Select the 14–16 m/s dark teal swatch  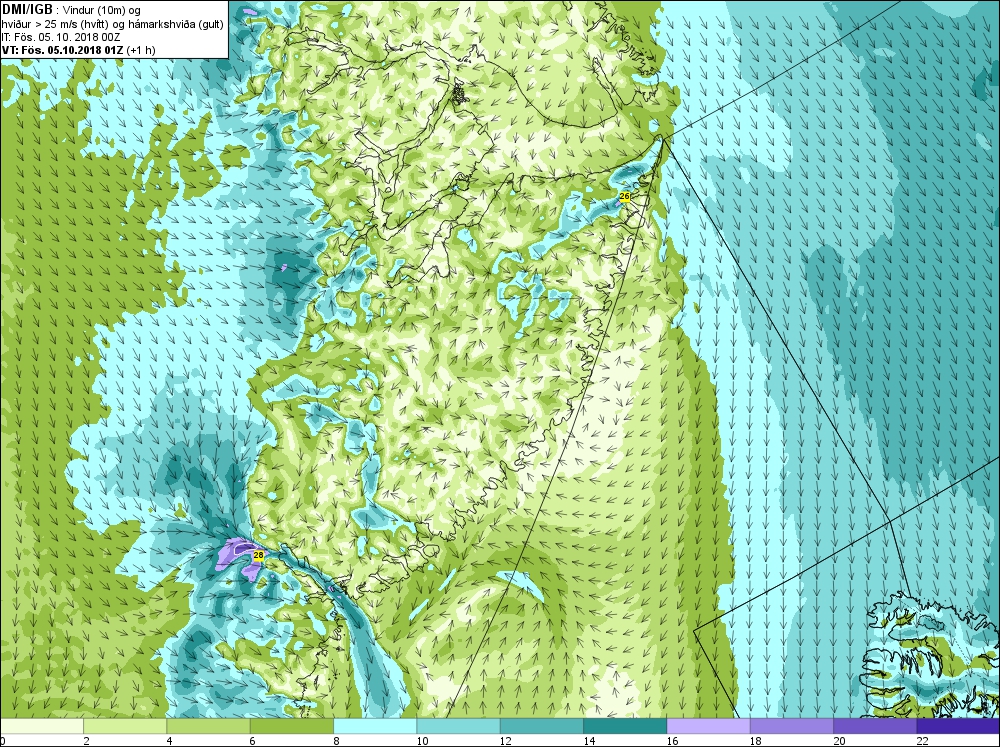(624, 726)
